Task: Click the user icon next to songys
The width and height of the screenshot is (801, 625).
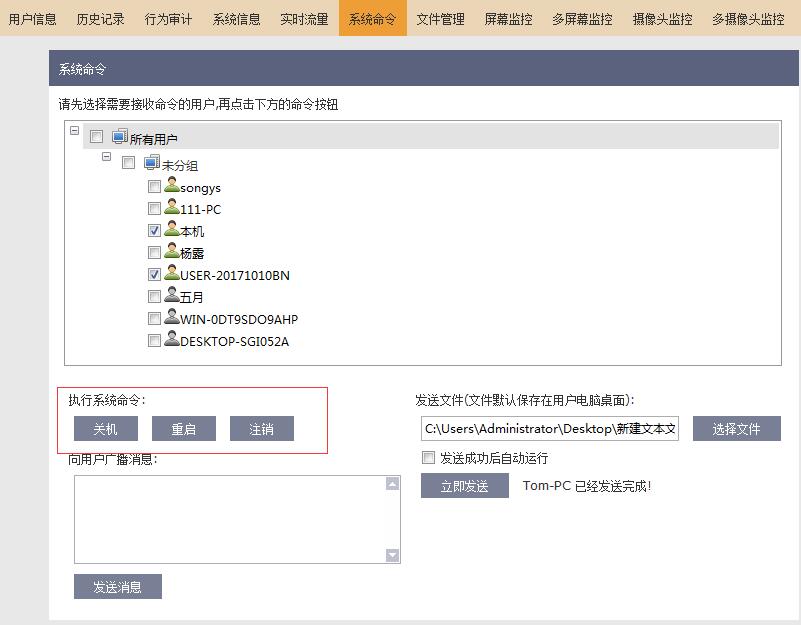Action: click(171, 186)
